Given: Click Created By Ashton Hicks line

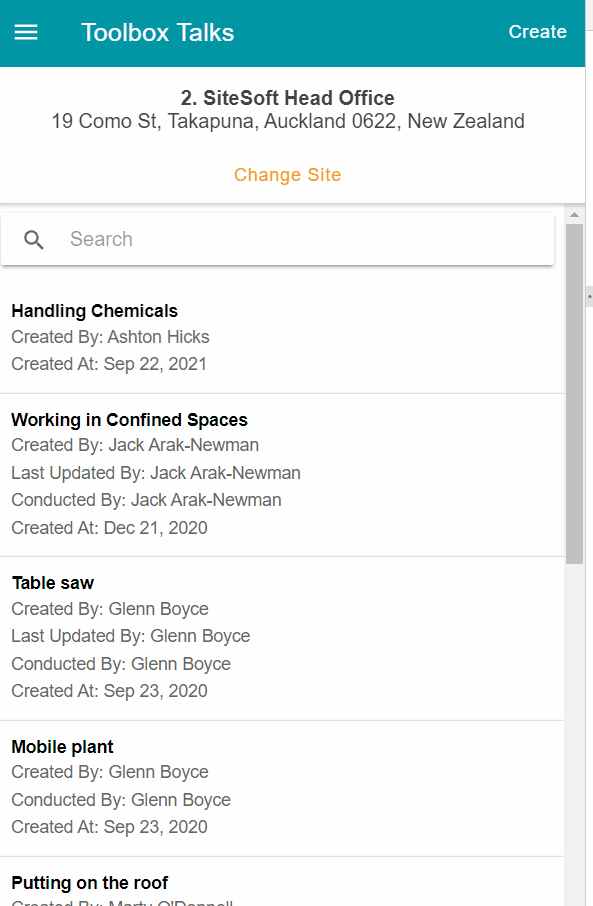Looking at the screenshot, I should tap(110, 337).
